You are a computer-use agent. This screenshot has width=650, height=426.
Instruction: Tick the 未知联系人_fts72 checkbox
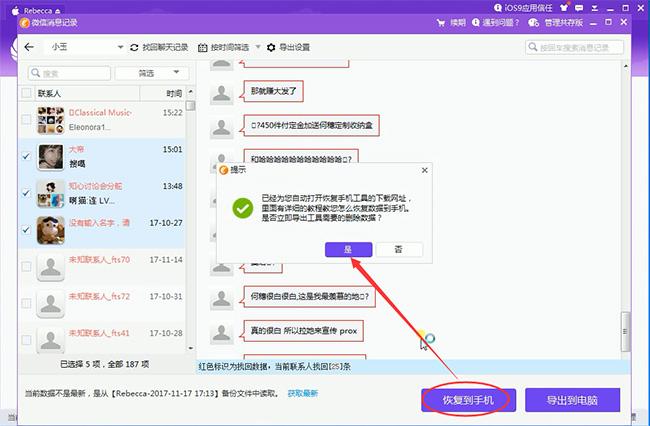pyautogui.click(x=26, y=303)
